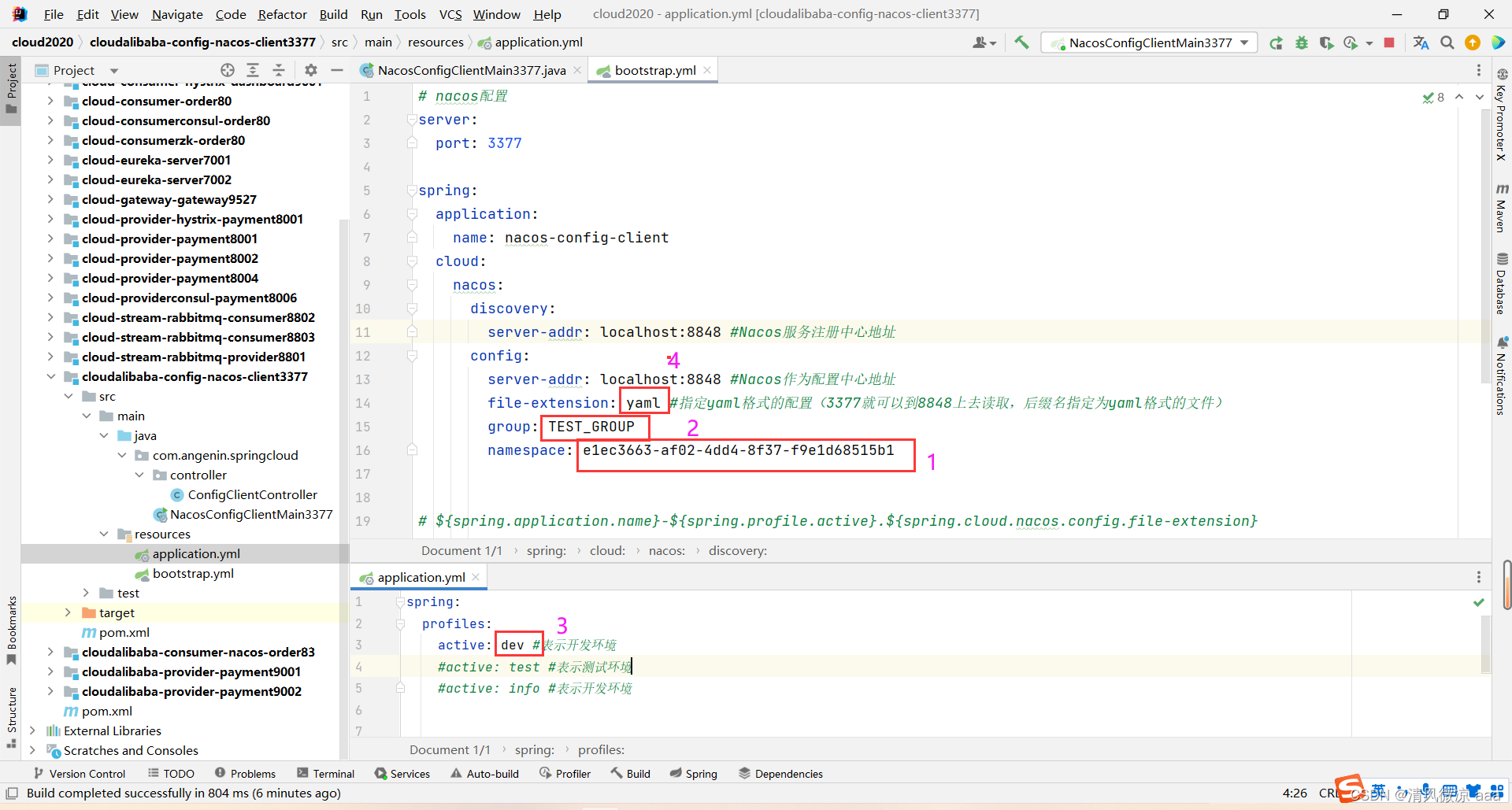Go to next highlighted problem arrow

[x=1480, y=97]
